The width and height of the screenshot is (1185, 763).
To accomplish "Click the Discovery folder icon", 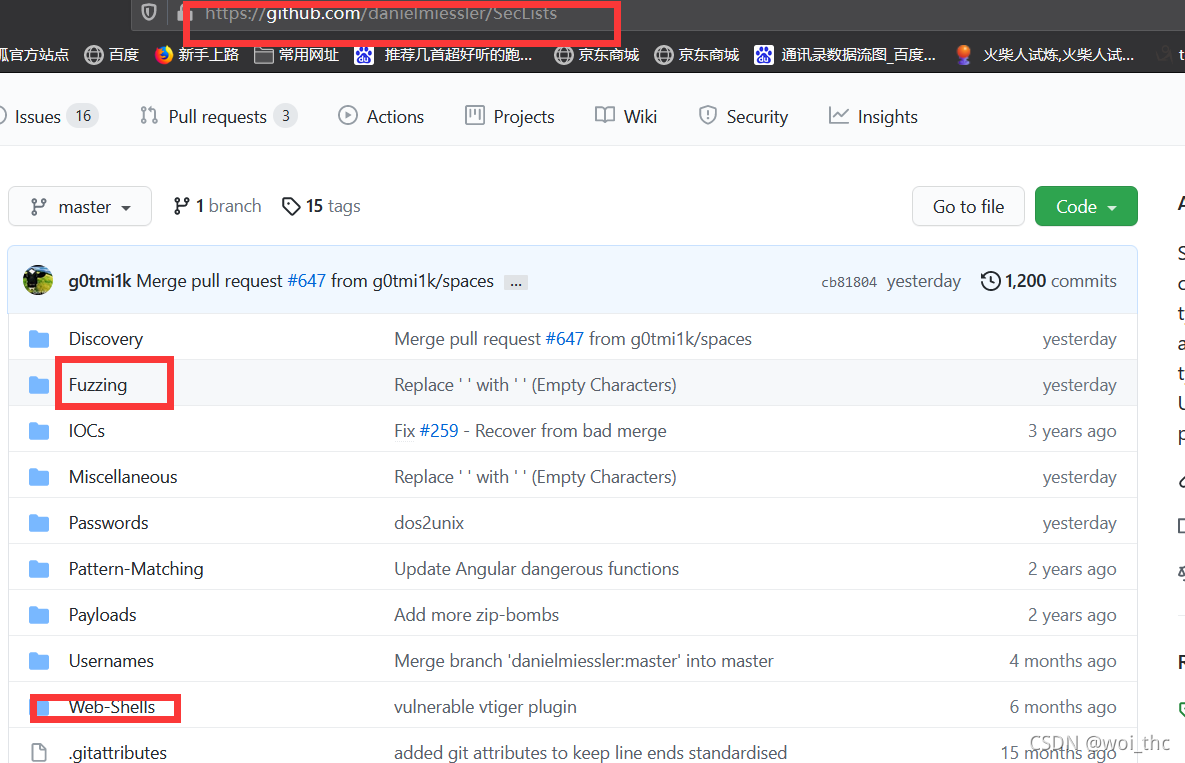I will [39, 338].
